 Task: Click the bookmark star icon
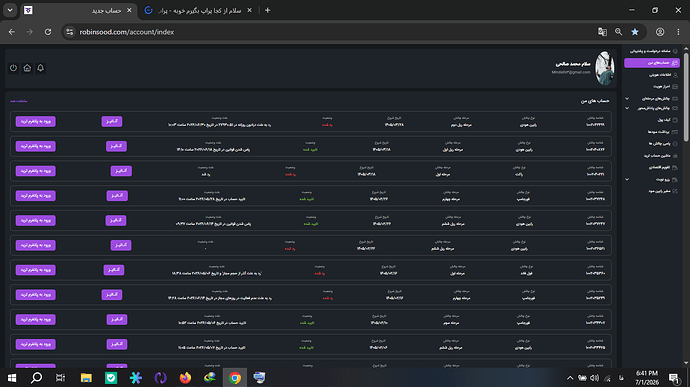pos(635,32)
